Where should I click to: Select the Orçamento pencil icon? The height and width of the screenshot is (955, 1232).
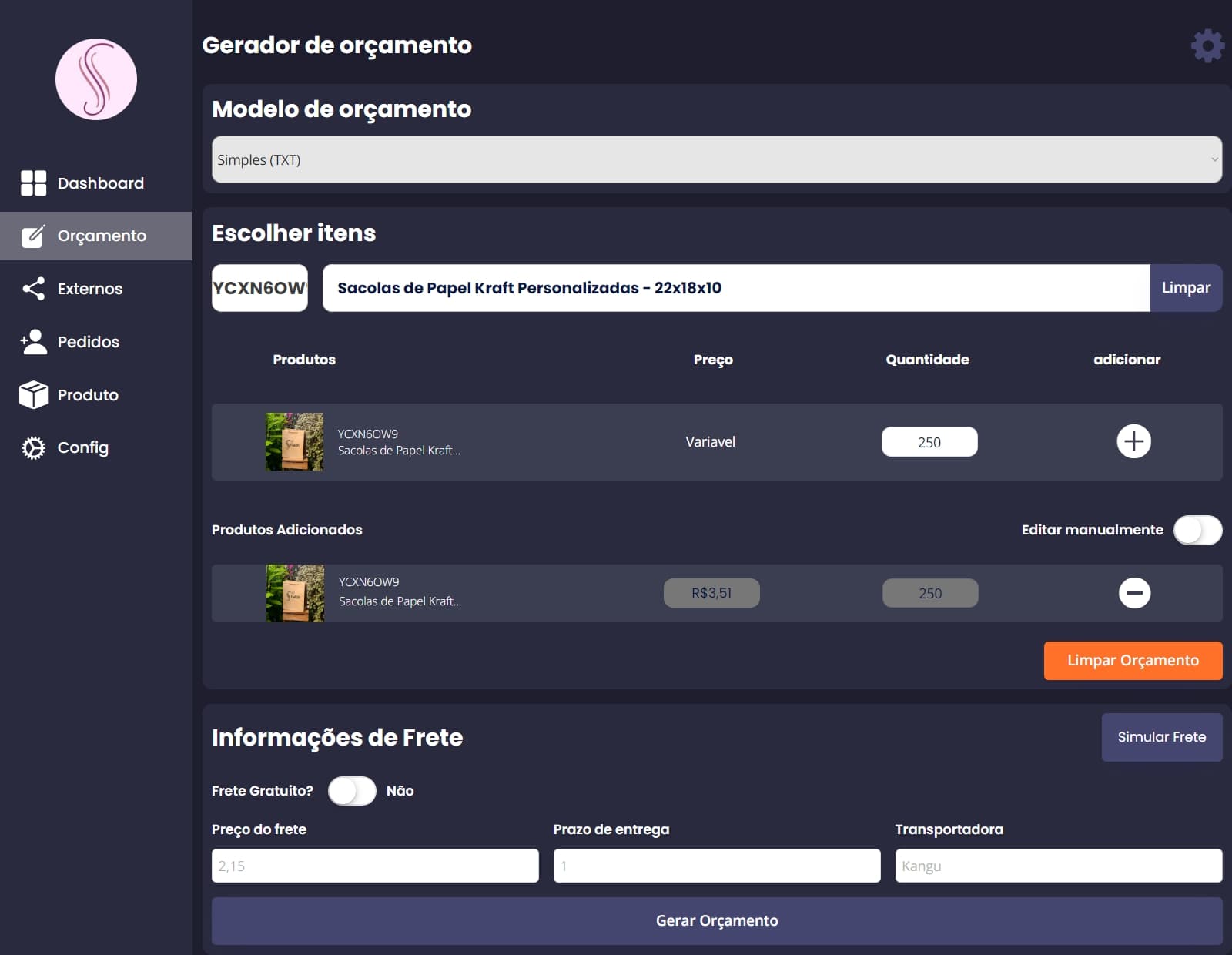[x=32, y=236]
